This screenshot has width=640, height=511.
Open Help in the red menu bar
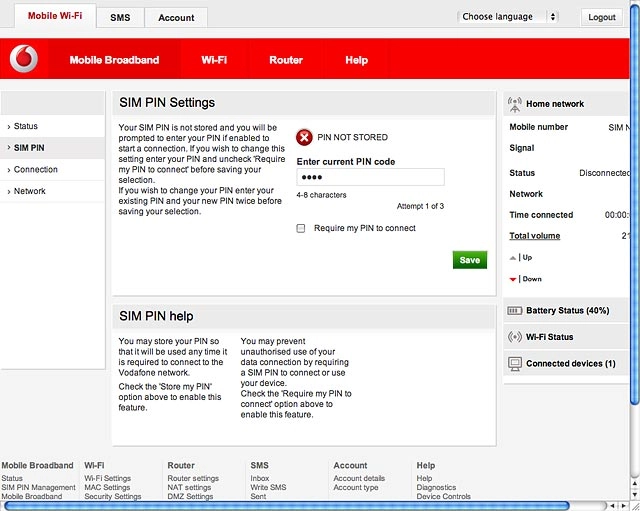[357, 60]
